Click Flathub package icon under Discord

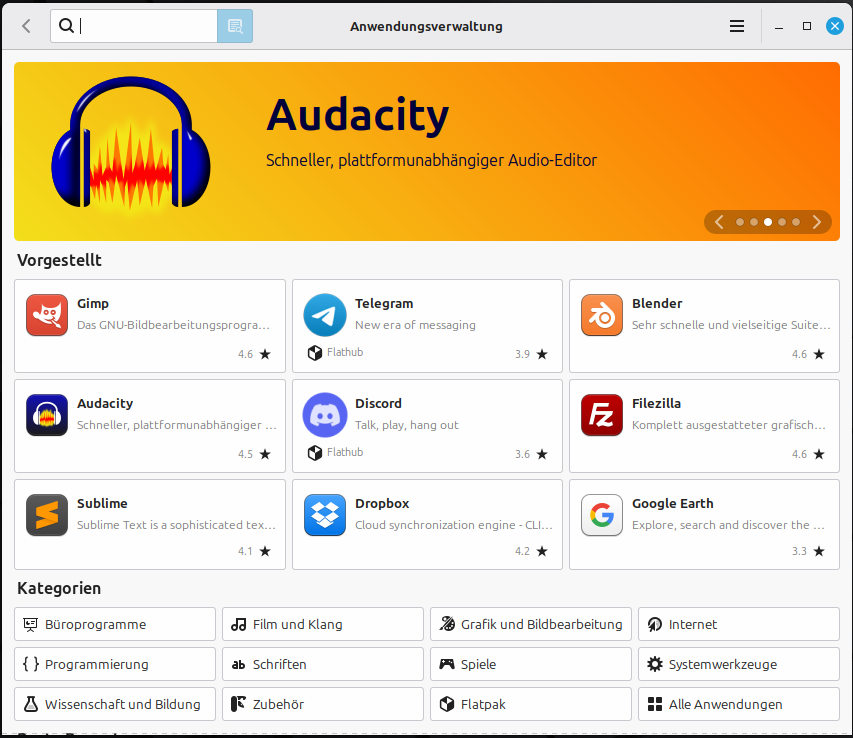click(315, 452)
